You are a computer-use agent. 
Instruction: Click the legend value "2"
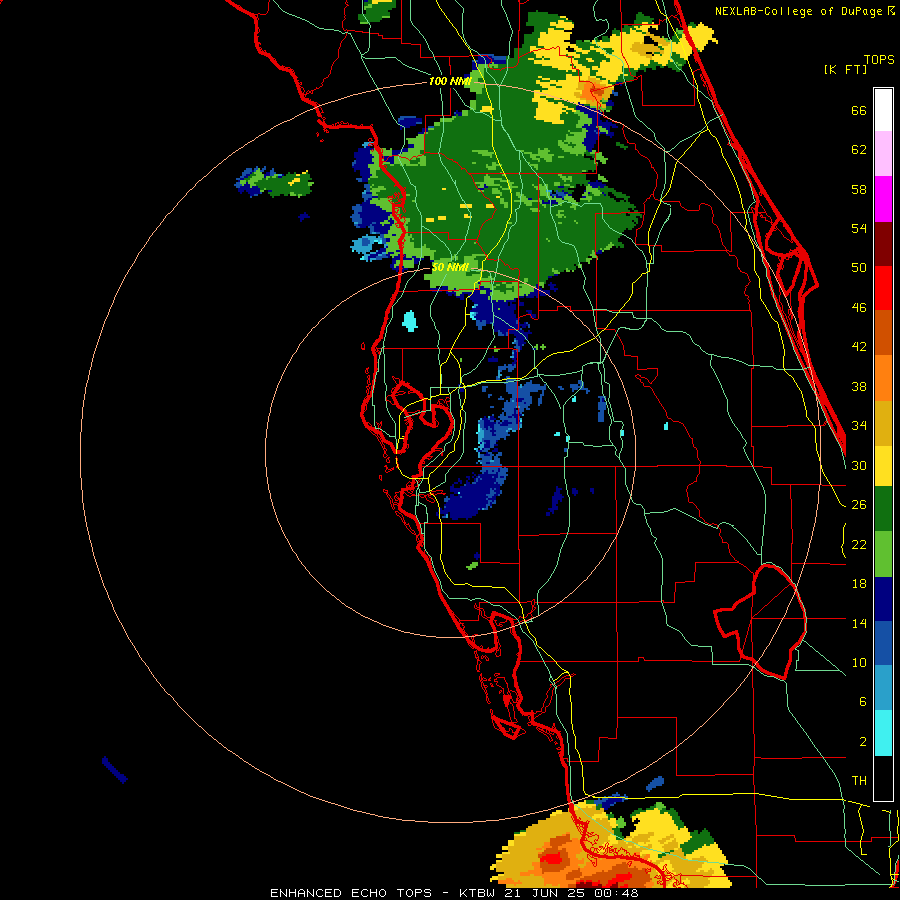click(862, 741)
